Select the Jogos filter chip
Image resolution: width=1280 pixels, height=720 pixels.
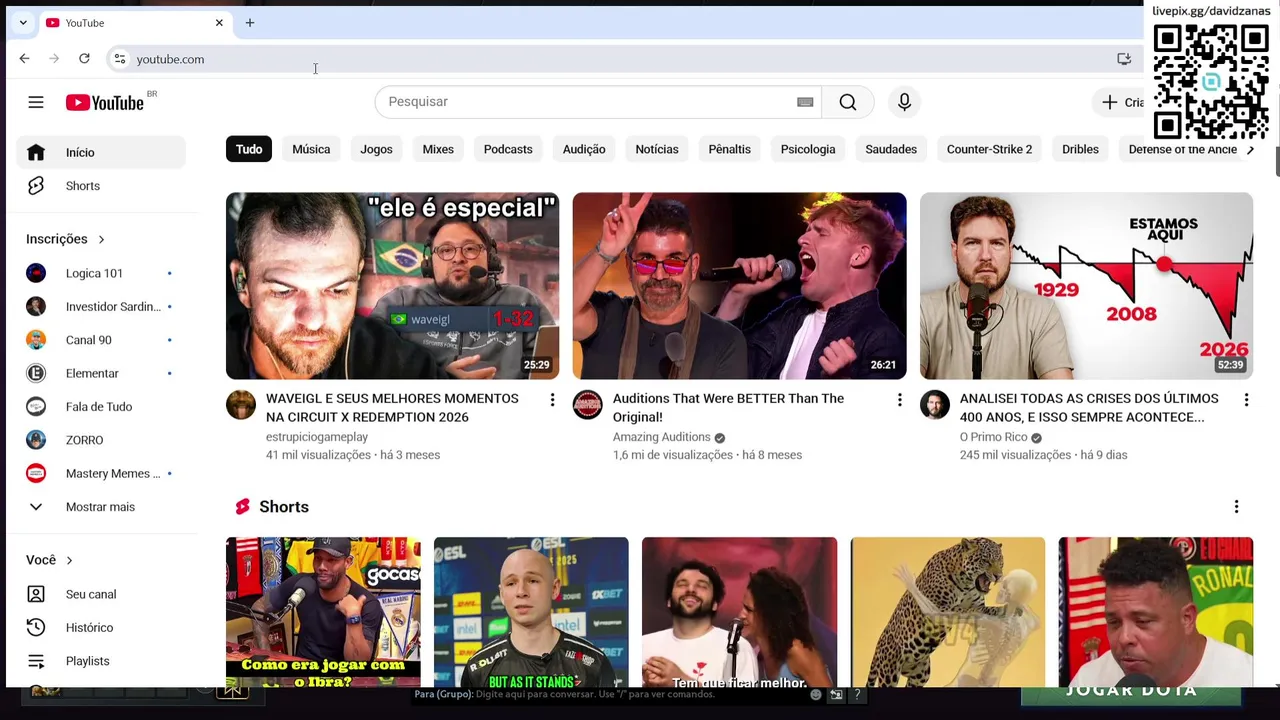(x=376, y=149)
